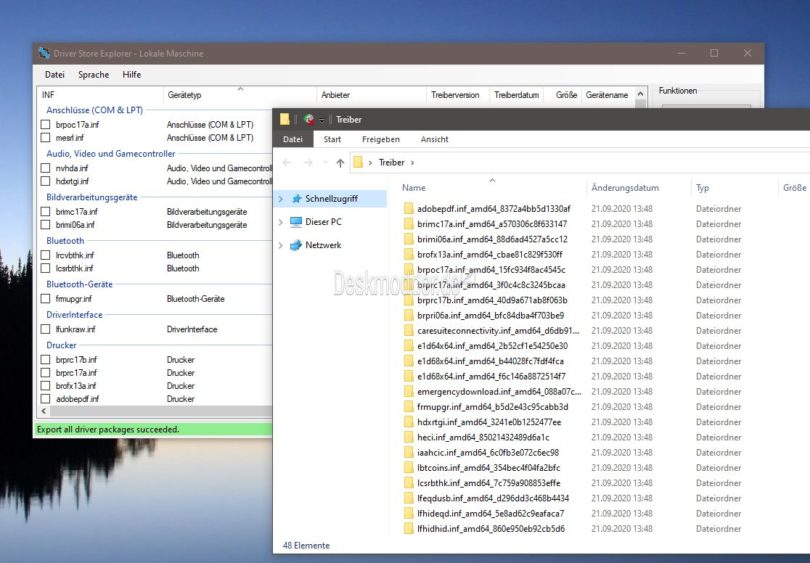This screenshot has height=563, width=810.
Task: Click the properties icon in quick access toolbar
Action: (309, 119)
